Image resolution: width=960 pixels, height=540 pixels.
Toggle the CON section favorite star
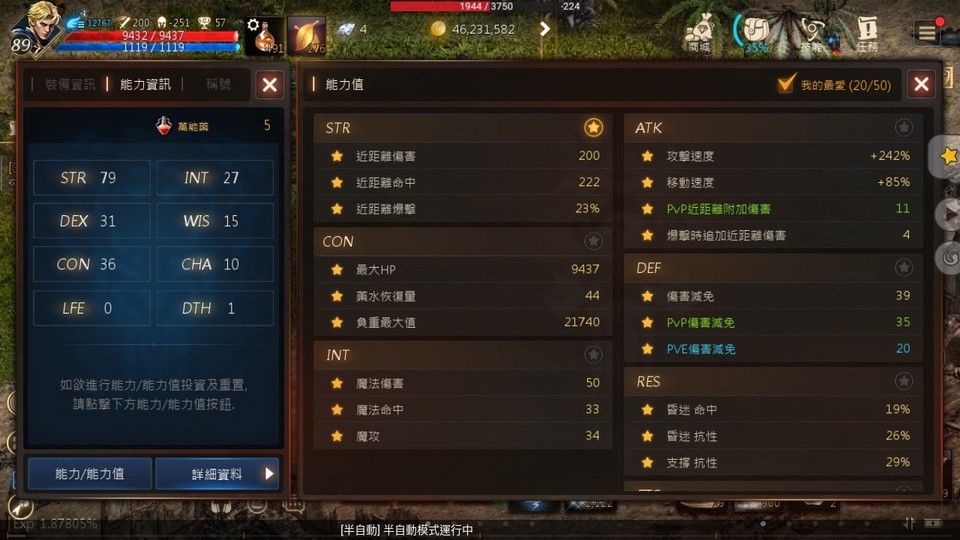(593, 241)
